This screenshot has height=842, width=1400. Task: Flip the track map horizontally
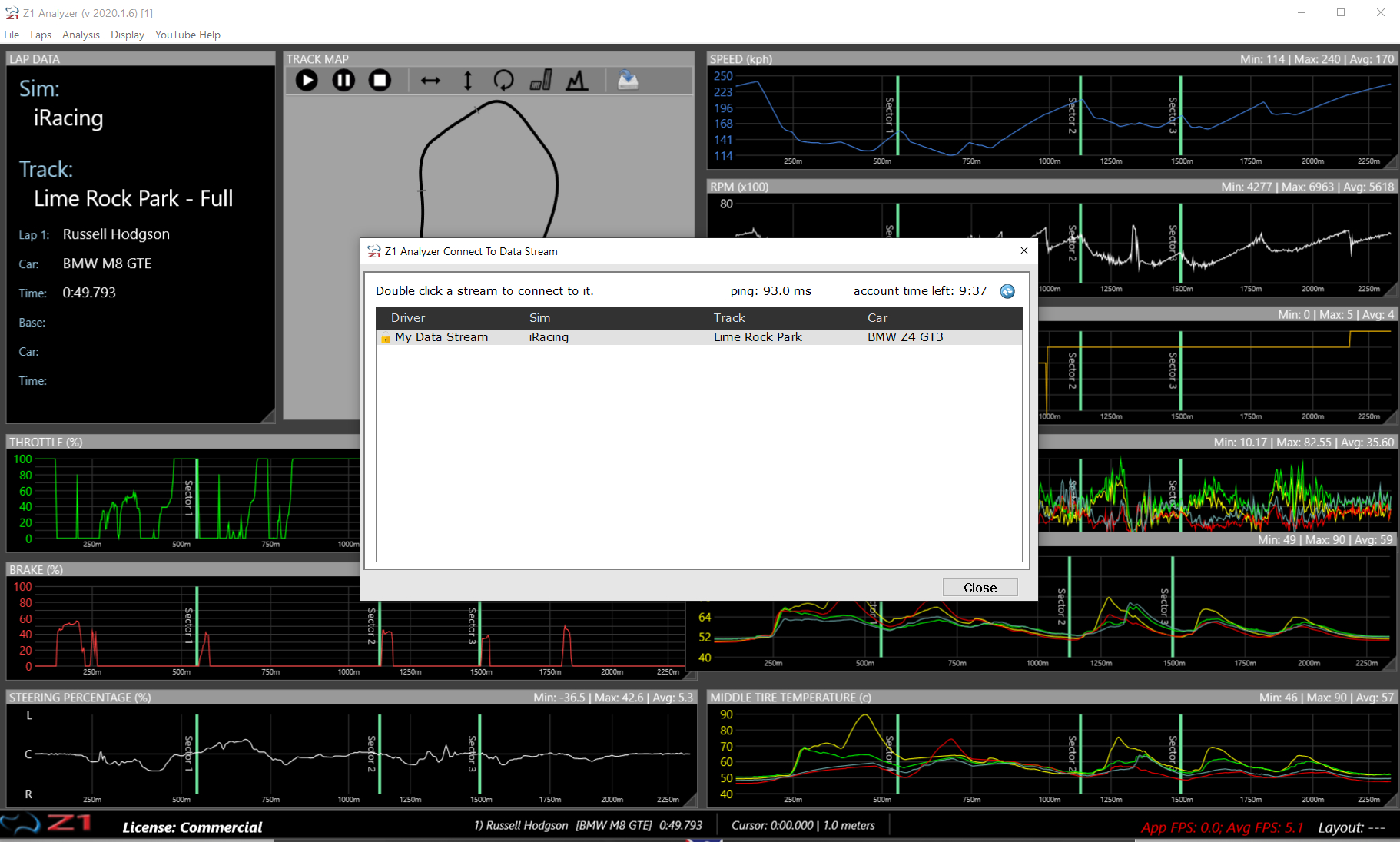click(430, 80)
